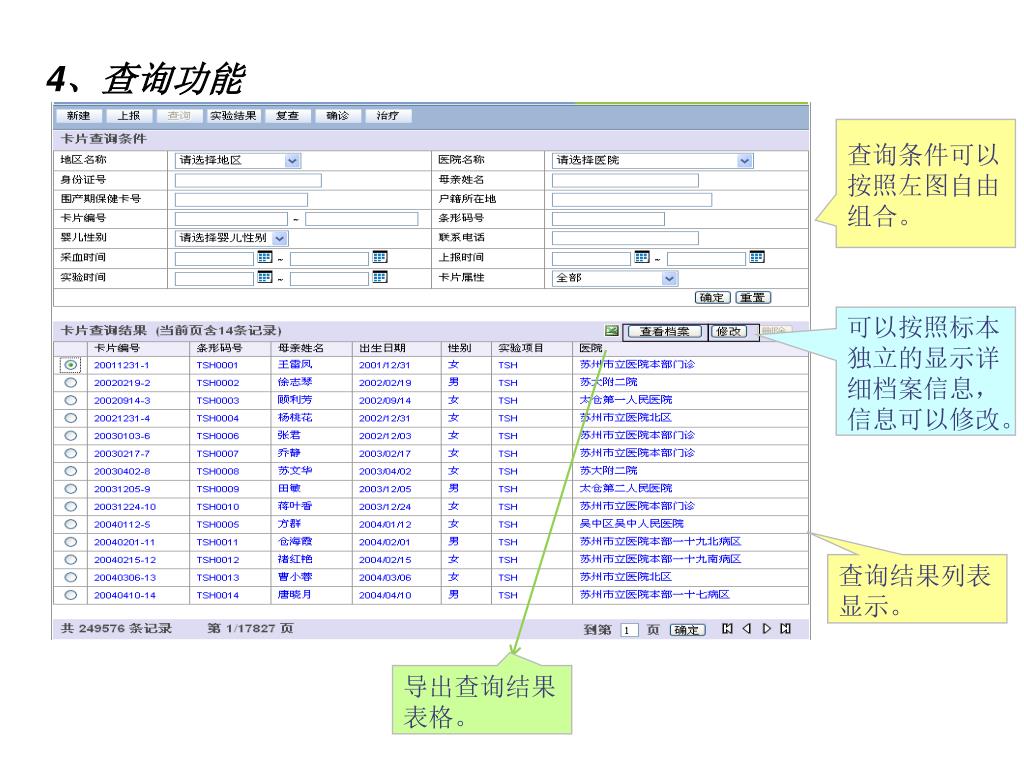Screen dimensions: 1024x768
Task: Jump to the last results page
Action: 786,629
